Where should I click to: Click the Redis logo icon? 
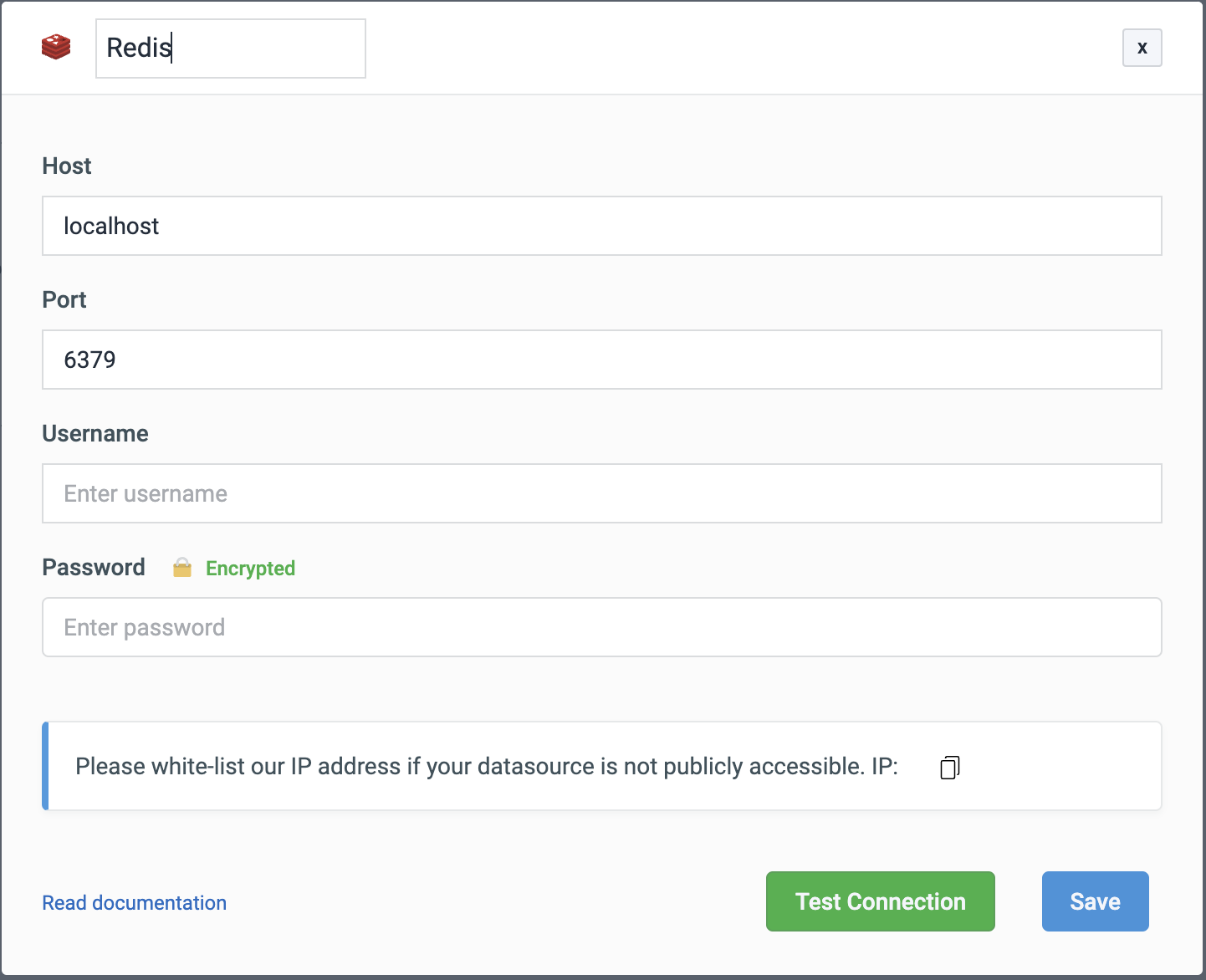(x=56, y=48)
